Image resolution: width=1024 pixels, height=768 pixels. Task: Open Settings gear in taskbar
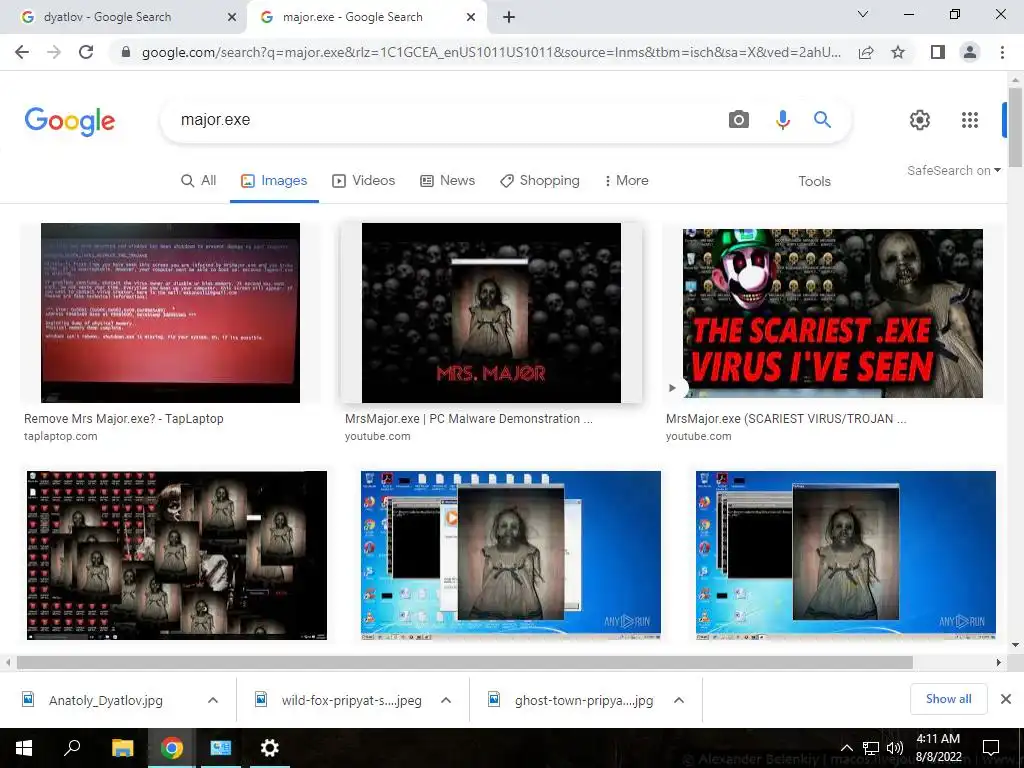click(x=270, y=748)
